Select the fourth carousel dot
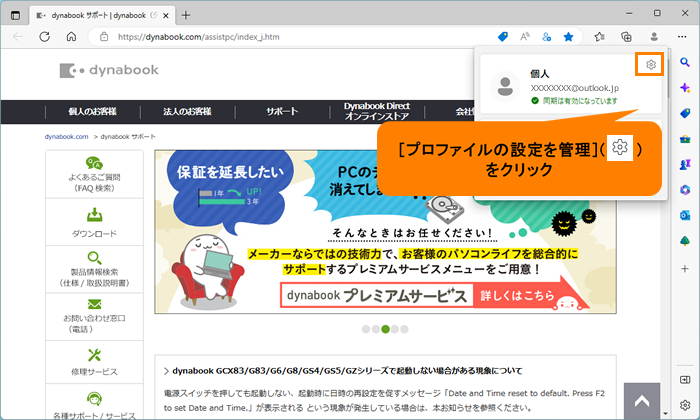The image size is (700, 420). pos(395,329)
